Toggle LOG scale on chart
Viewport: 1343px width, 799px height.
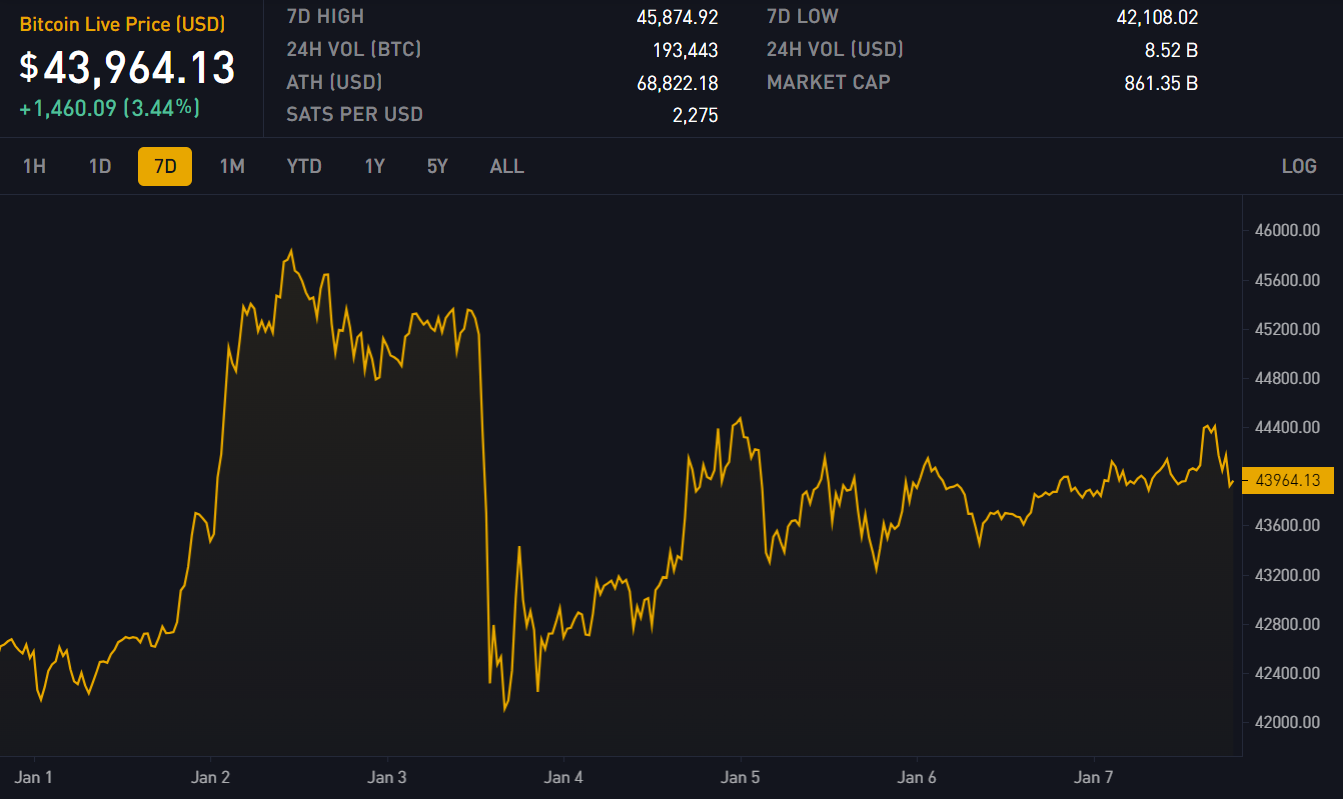point(1299,167)
